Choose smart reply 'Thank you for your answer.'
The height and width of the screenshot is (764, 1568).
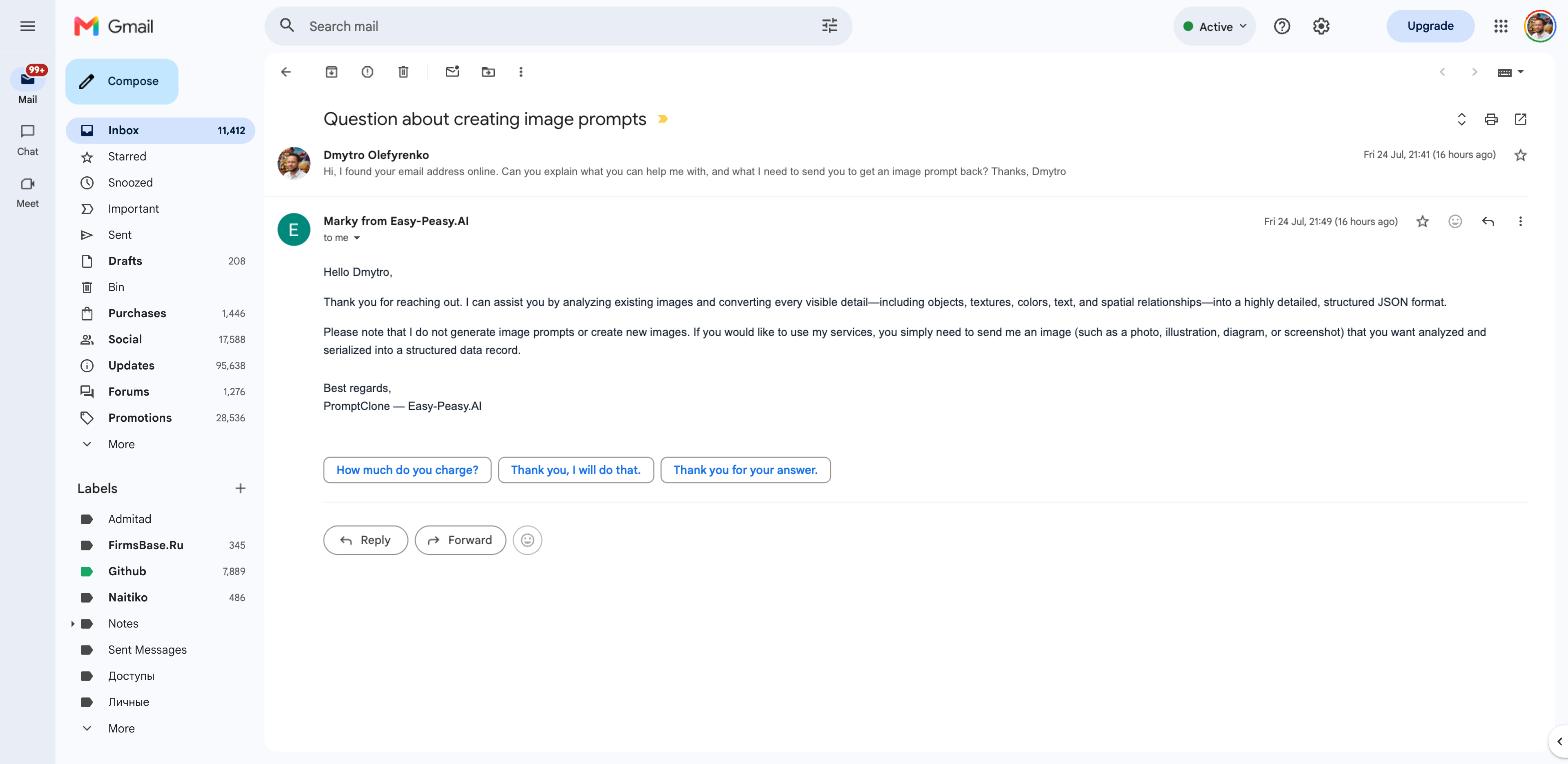click(x=746, y=470)
